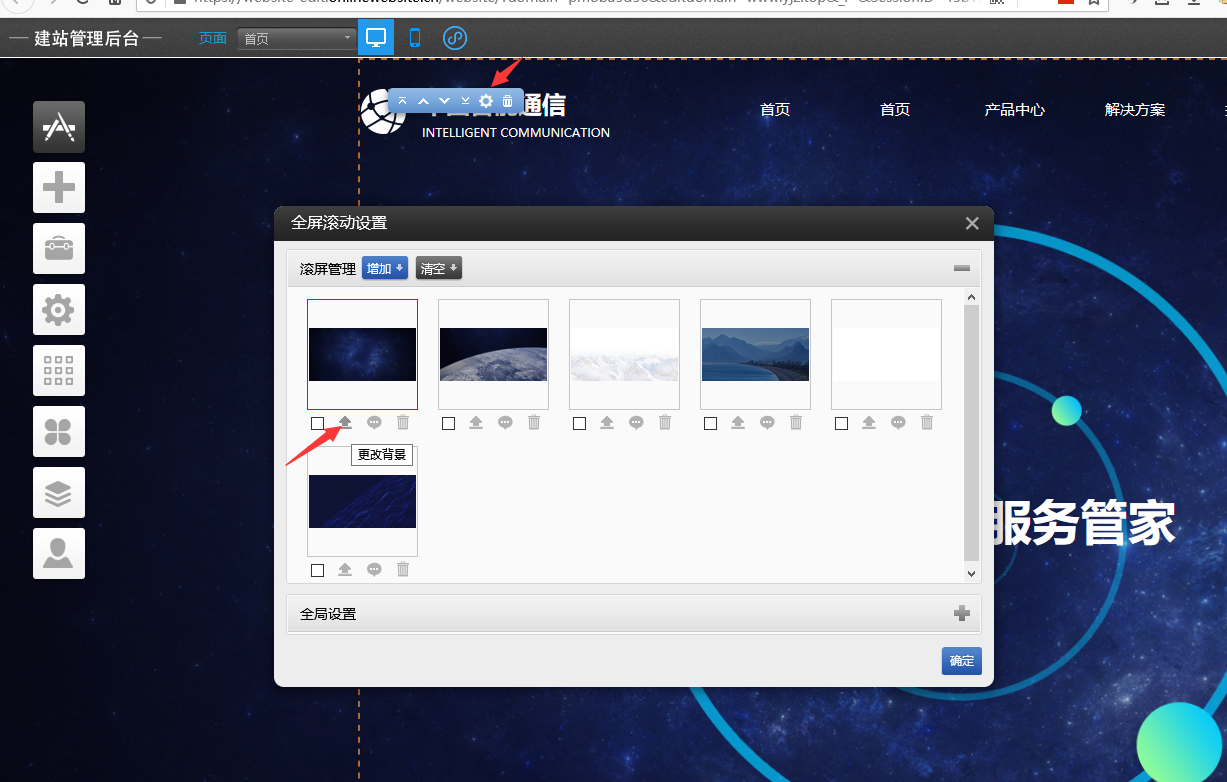The width and height of the screenshot is (1227, 782).
Task: Change background of the blank white screen
Action: [869, 423]
